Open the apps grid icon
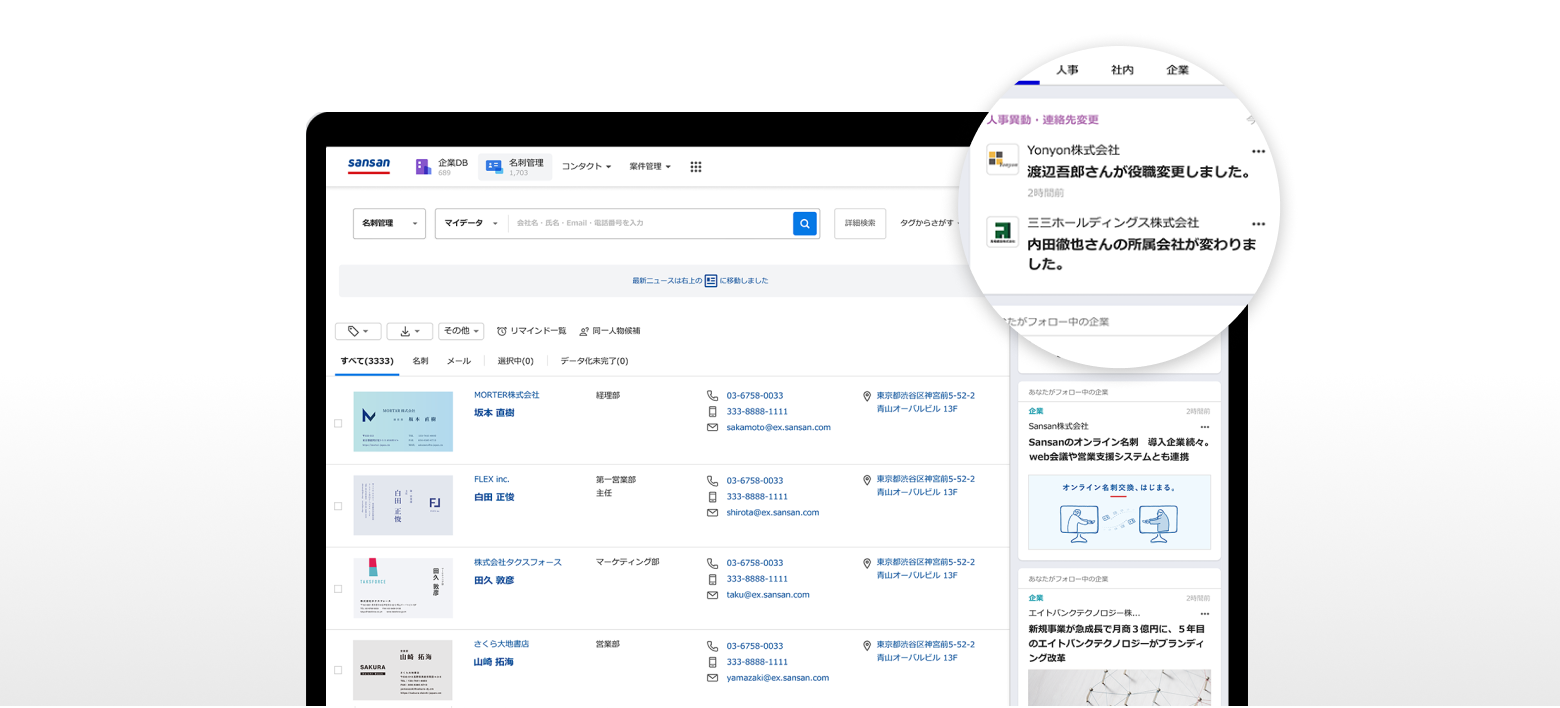The image size is (1560, 708). click(x=696, y=167)
